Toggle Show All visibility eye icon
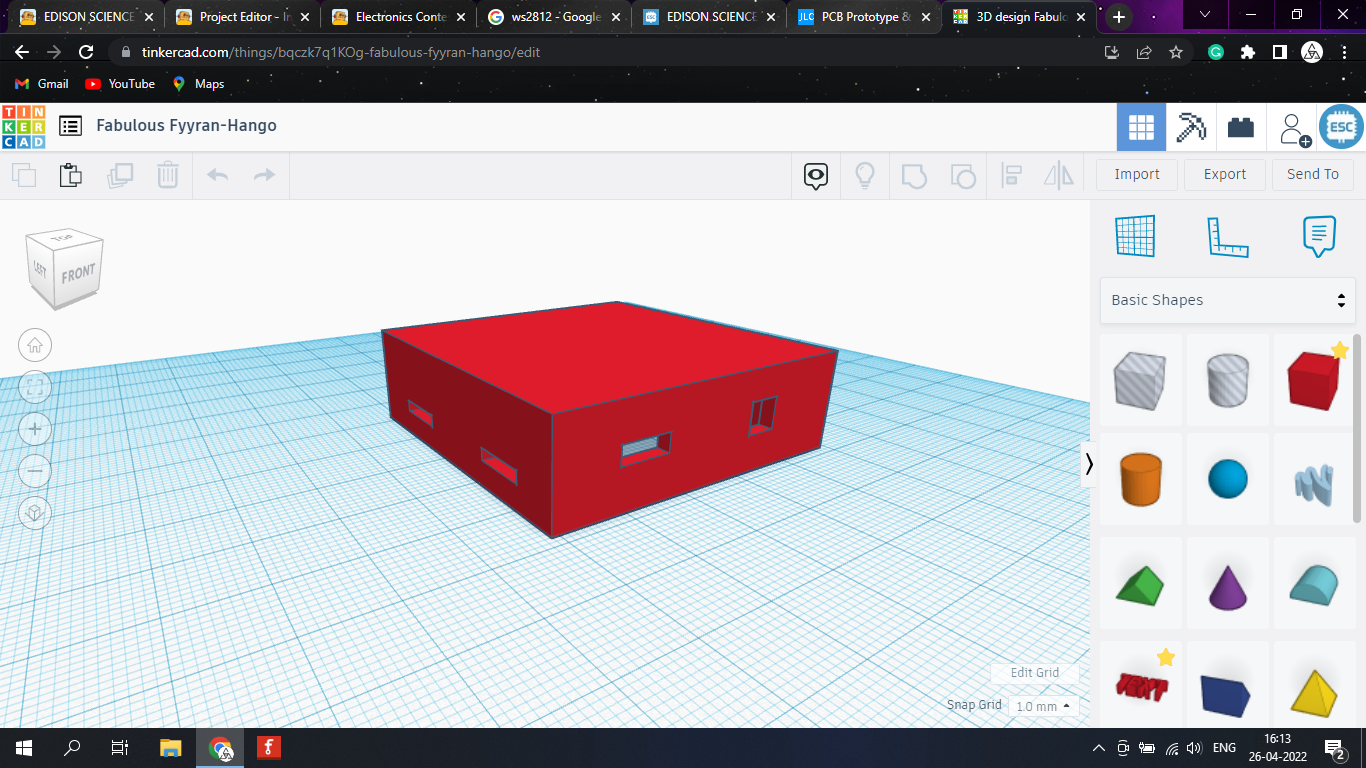The image size is (1366, 768). coord(816,176)
